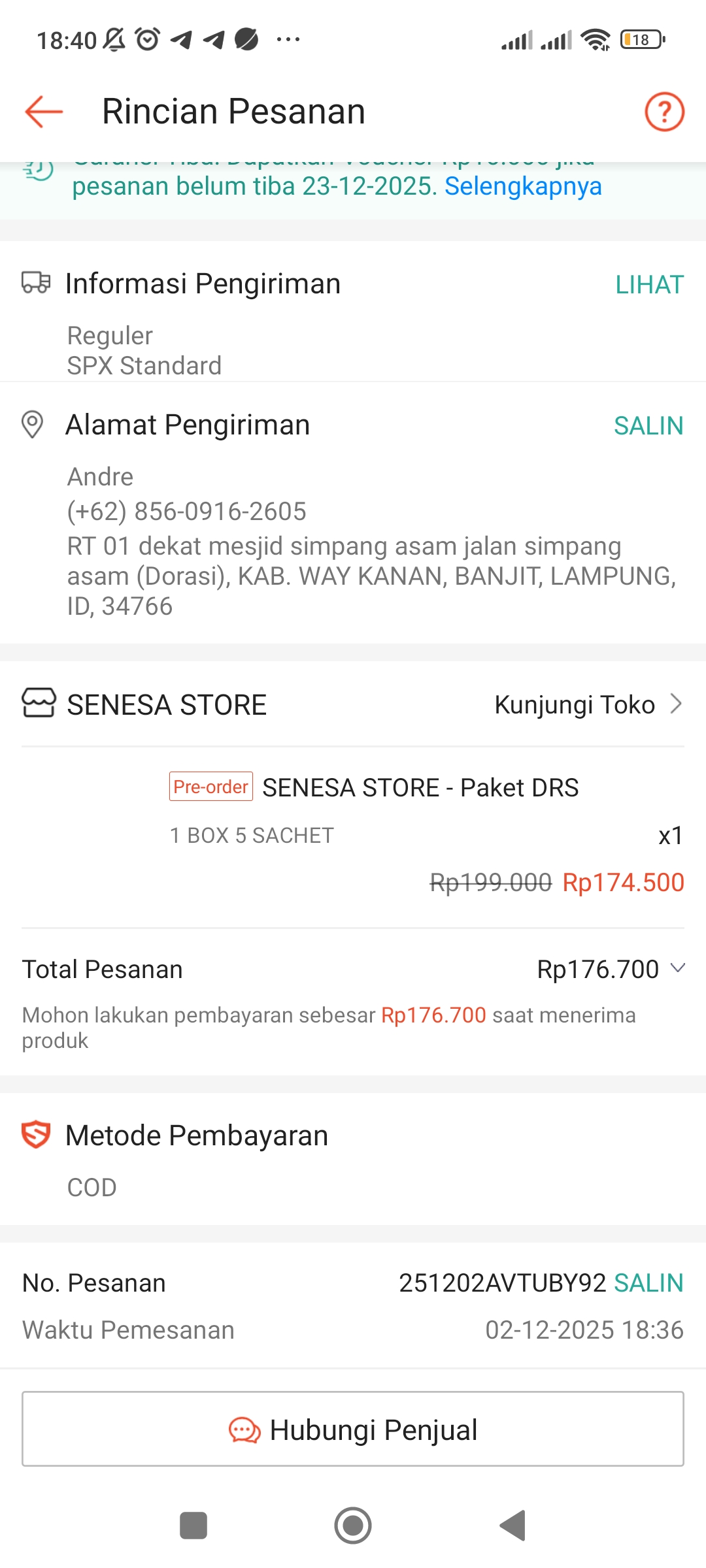
Task: Open Selengkapnya link in guarantee banner
Action: [523, 187]
